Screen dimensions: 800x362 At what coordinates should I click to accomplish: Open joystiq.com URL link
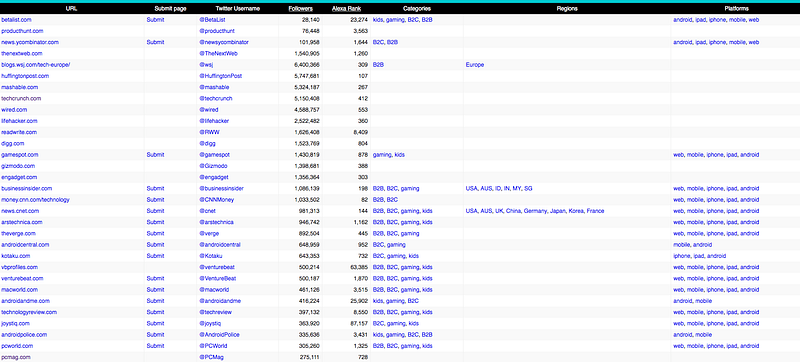pyautogui.click(x=15, y=323)
